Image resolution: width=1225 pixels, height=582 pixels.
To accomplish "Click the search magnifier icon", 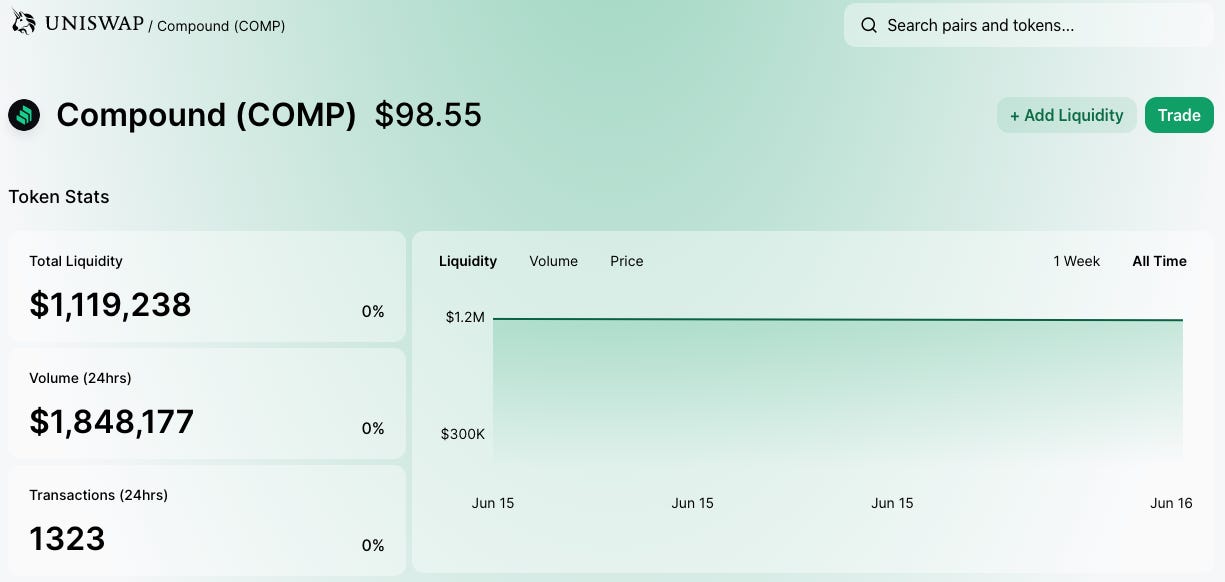I will [x=869, y=25].
